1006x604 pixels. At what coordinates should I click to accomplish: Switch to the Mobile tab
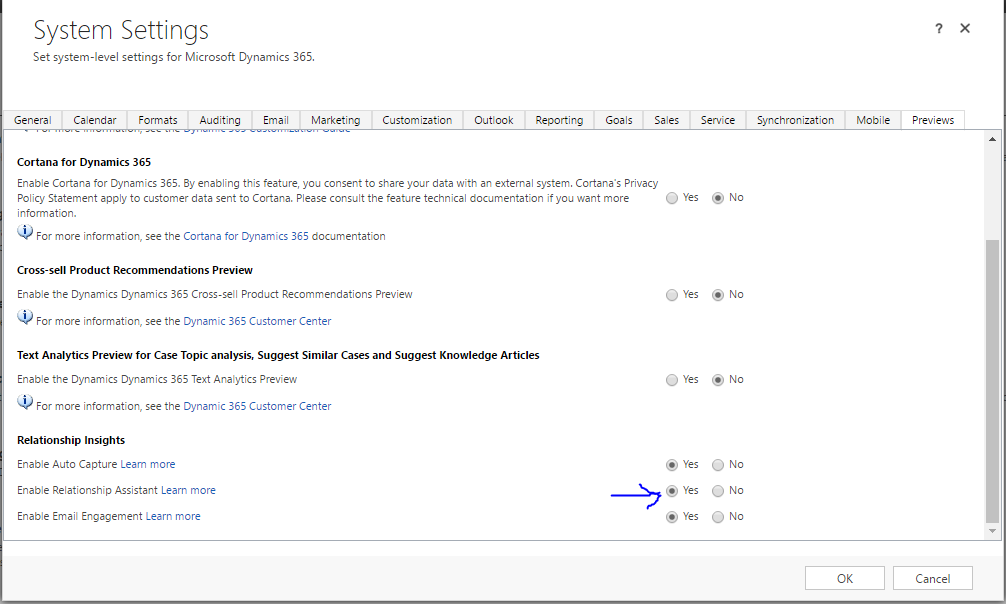873,120
